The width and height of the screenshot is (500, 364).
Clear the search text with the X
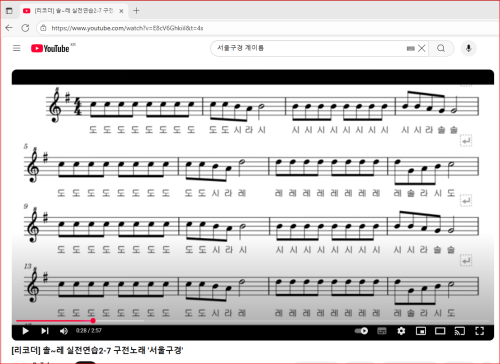point(422,48)
